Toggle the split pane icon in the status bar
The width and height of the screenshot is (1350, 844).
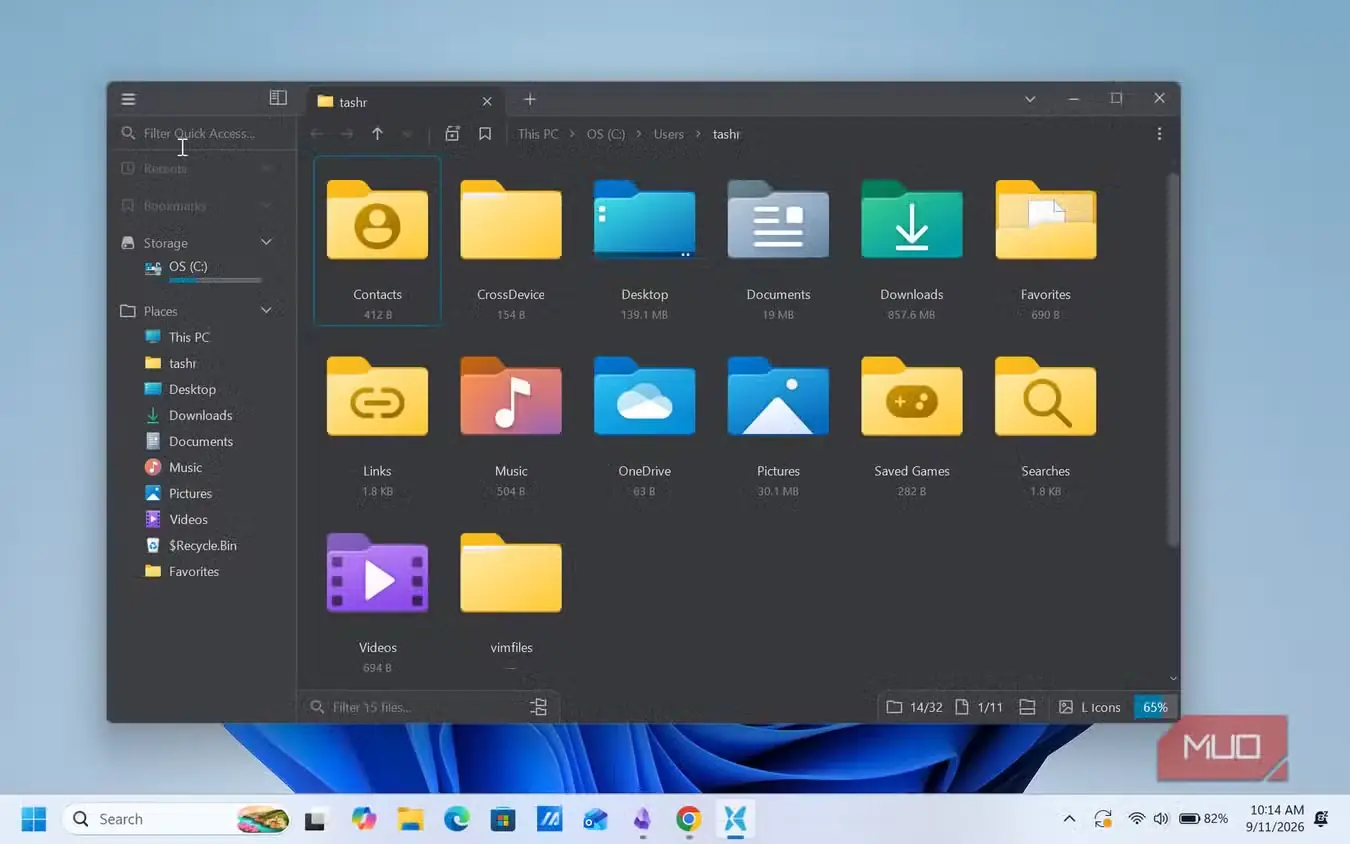pos(1027,707)
